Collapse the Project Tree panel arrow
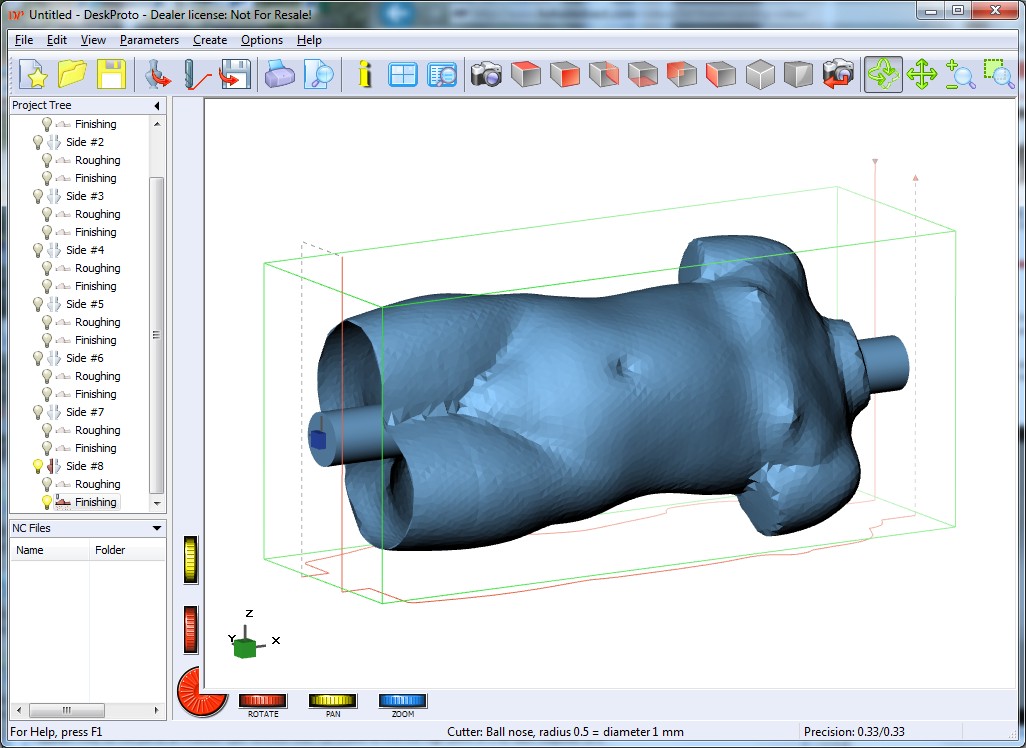 (157, 105)
